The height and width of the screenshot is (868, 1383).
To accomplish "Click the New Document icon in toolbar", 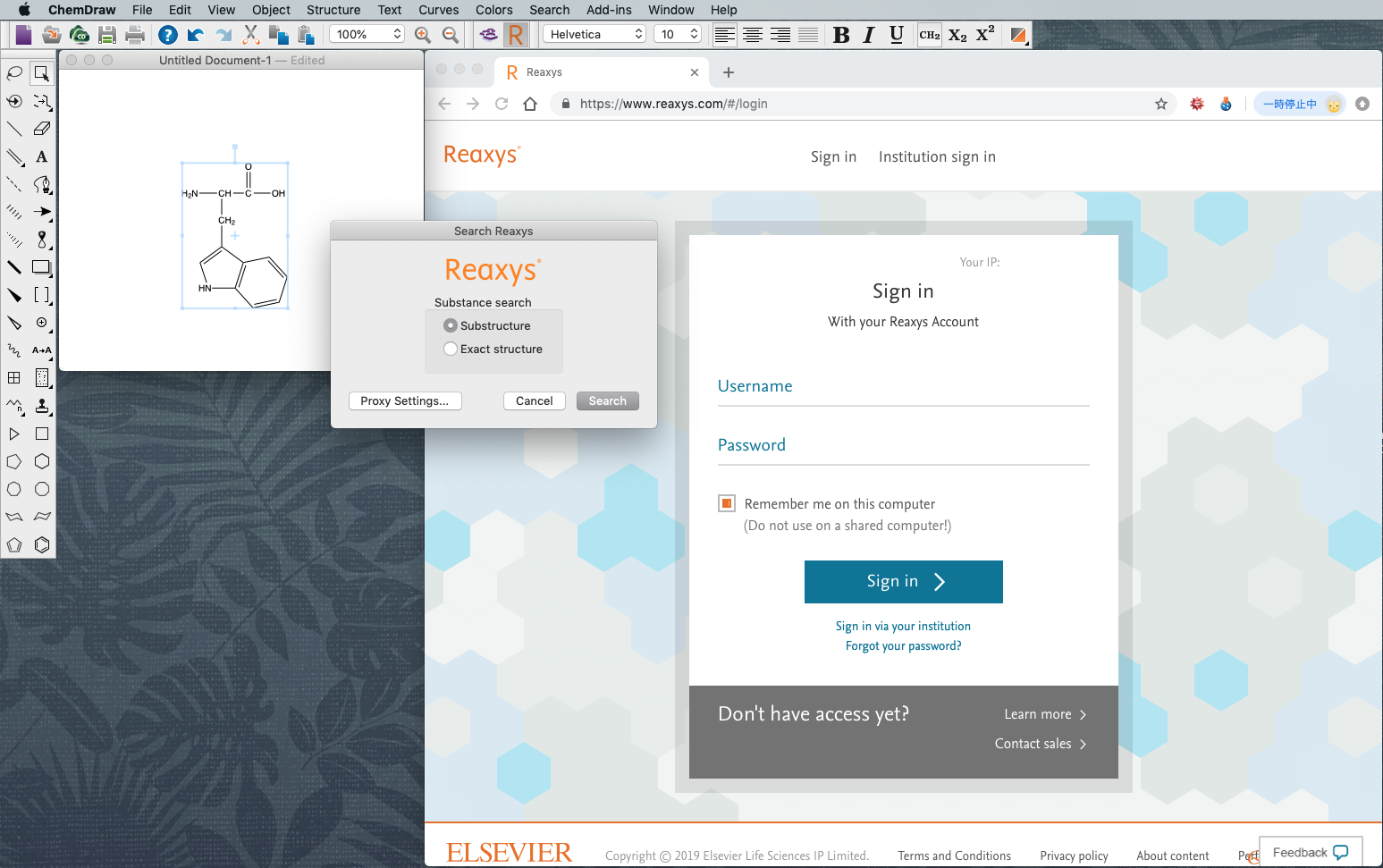I will point(23,35).
